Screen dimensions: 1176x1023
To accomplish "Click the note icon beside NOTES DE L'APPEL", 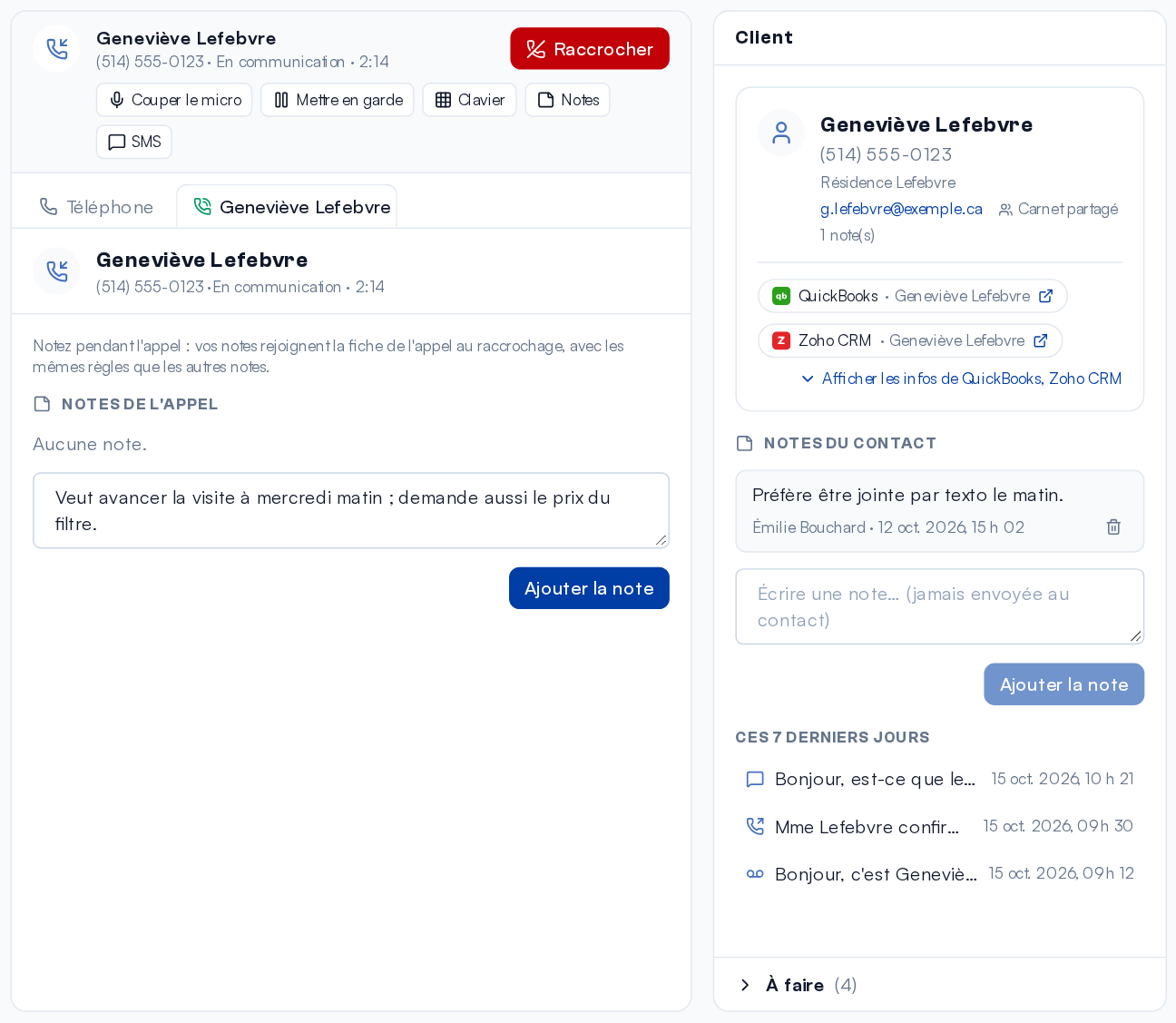I will tap(42, 404).
